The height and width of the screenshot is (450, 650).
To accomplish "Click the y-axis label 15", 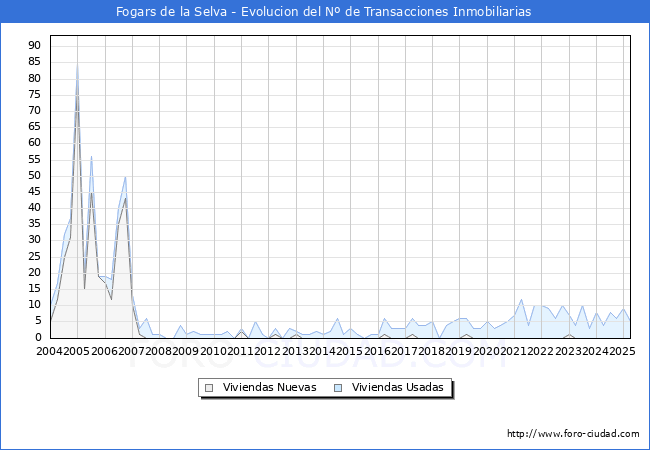I will point(34,288).
